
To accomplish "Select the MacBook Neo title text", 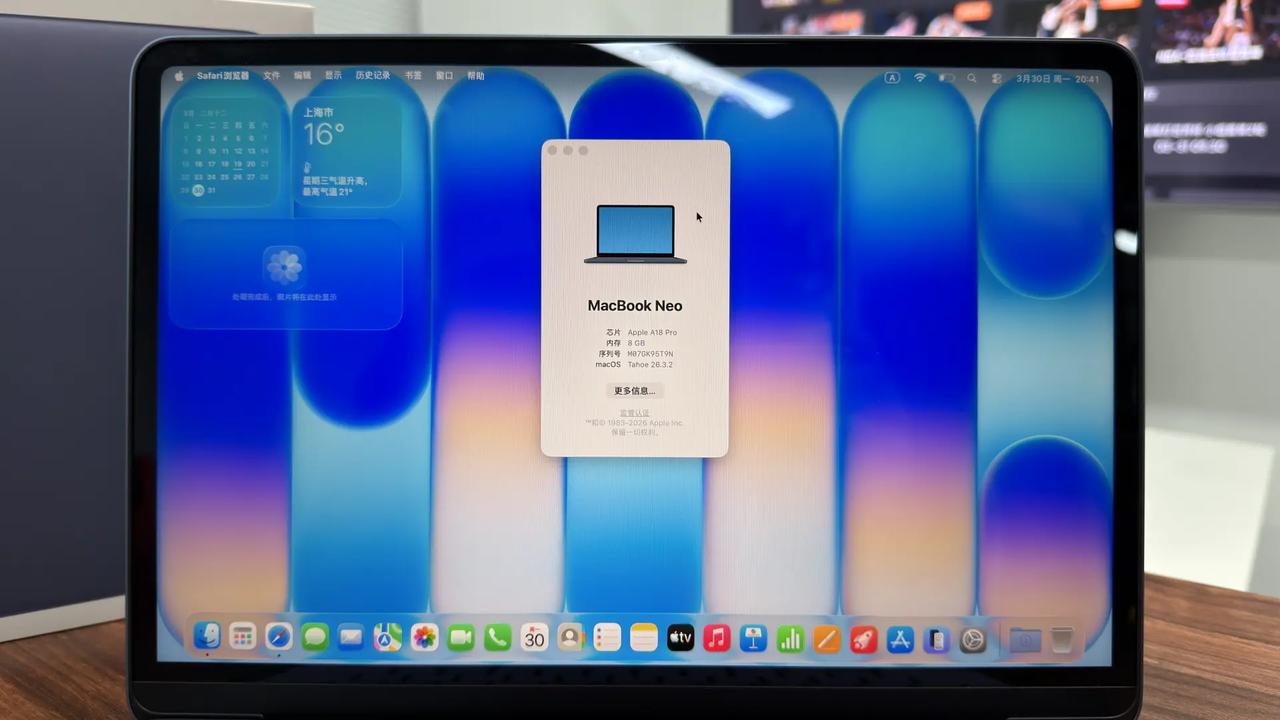I will tap(635, 306).
